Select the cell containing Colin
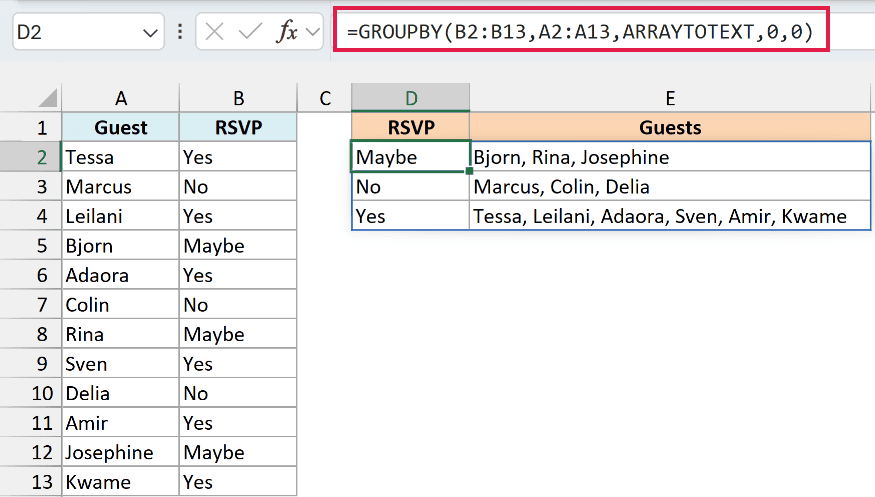 click(x=121, y=305)
